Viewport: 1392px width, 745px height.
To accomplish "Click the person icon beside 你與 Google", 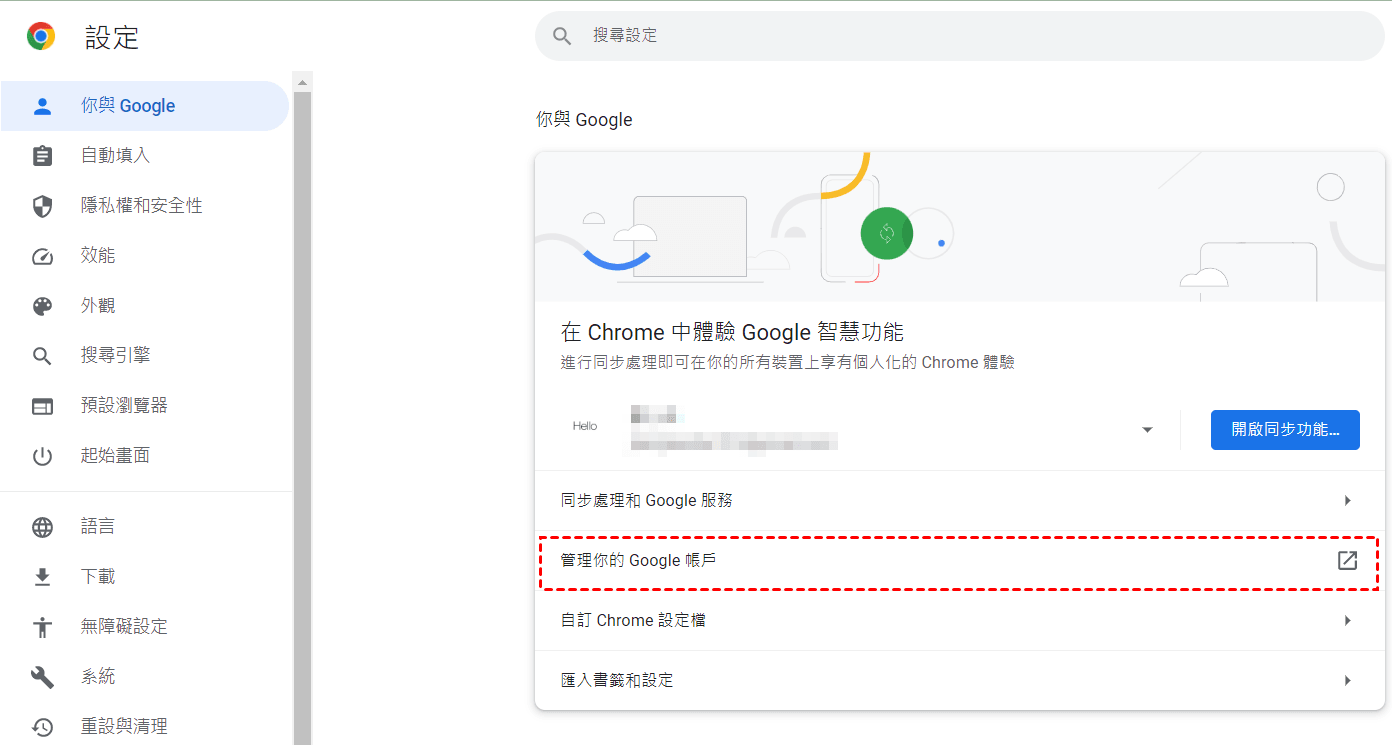I will (x=42, y=106).
